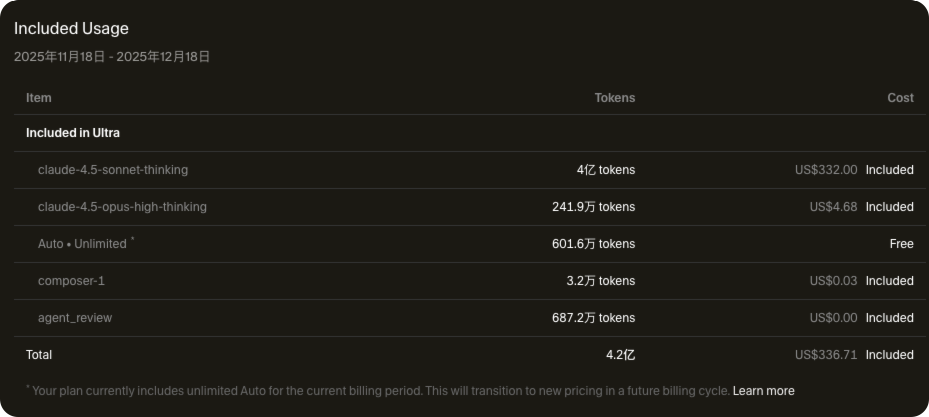Select the Included in Ultra section label

(73, 133)
